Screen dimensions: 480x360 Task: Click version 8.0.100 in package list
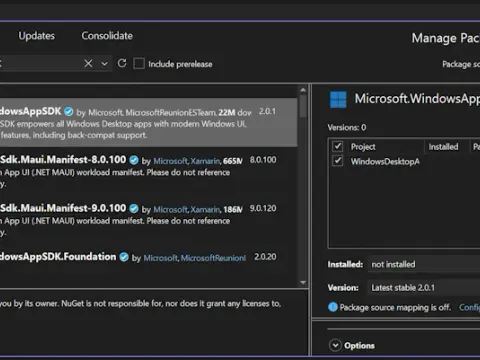coord(263,160)
